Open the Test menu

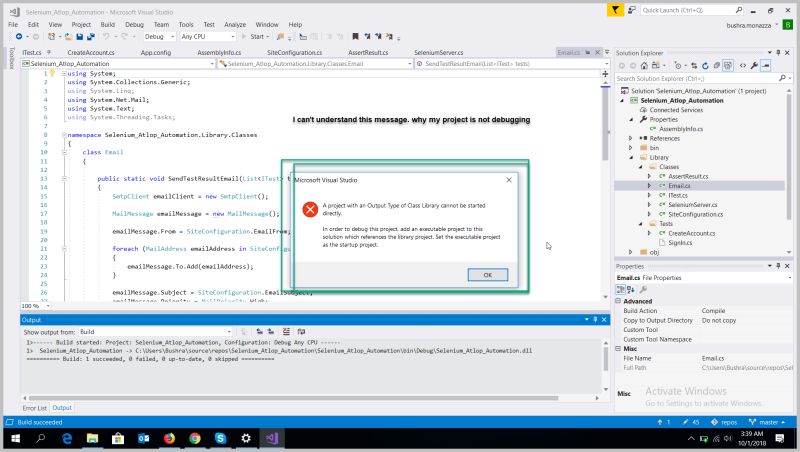[209, 24]
